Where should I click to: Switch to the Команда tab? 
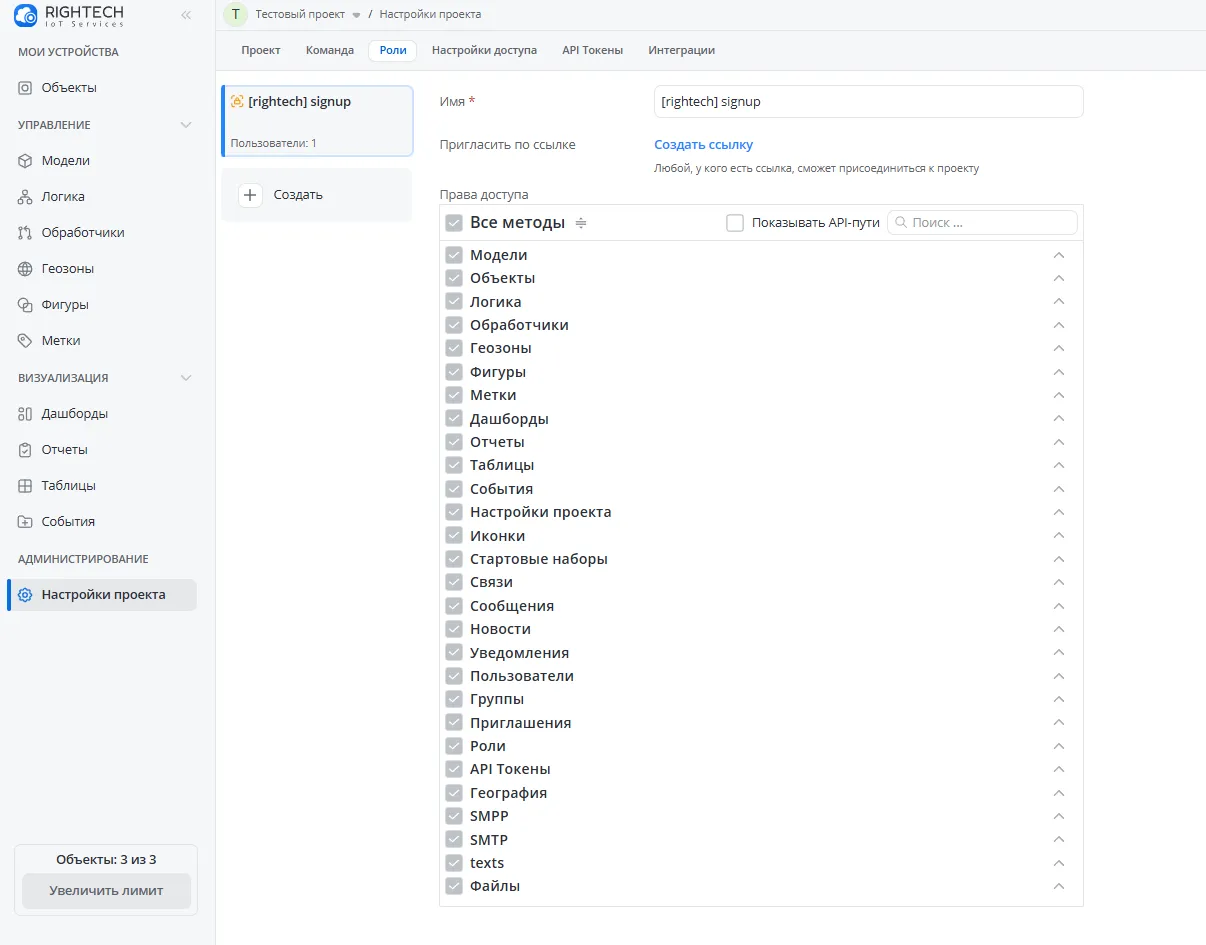tap(330, 50)
